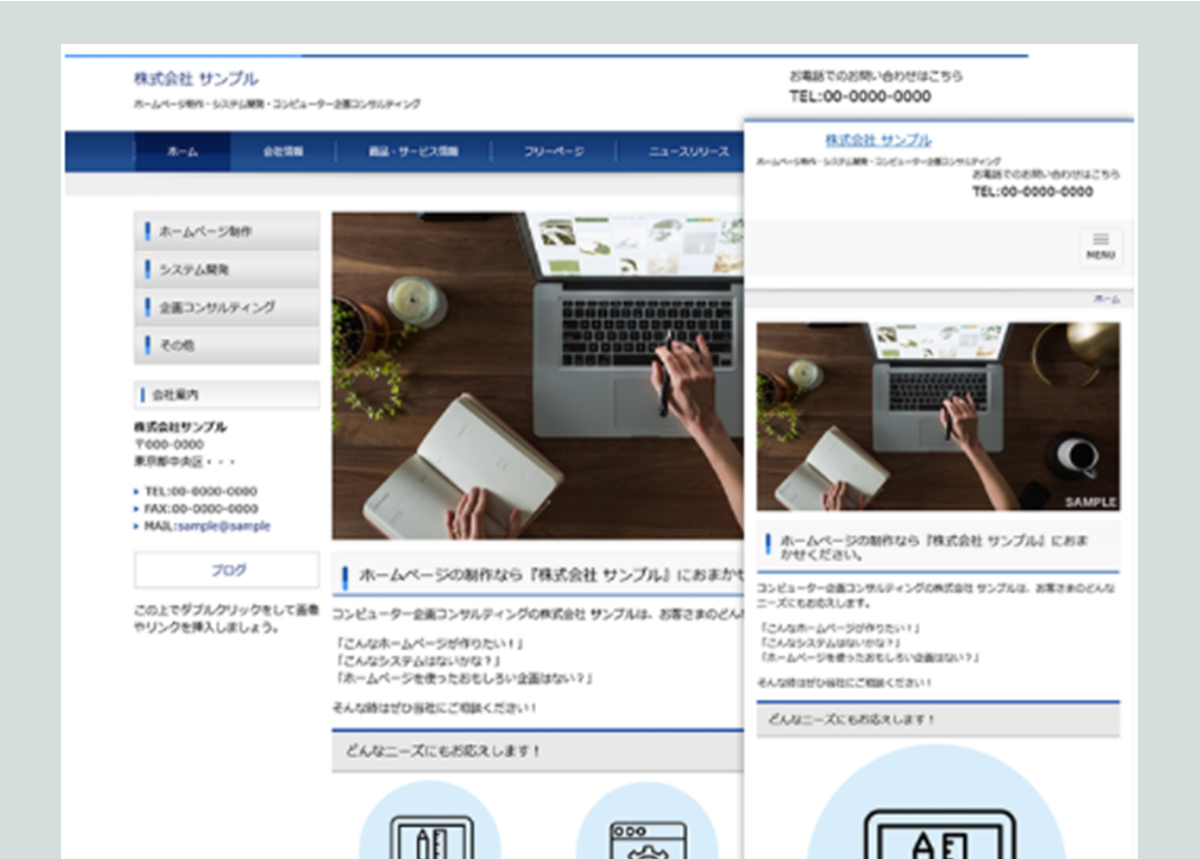The width and height of the screenshot is (1200, 859).
Task: Click the mobile hero image marked SAMPLE
Action: [938, 417]
